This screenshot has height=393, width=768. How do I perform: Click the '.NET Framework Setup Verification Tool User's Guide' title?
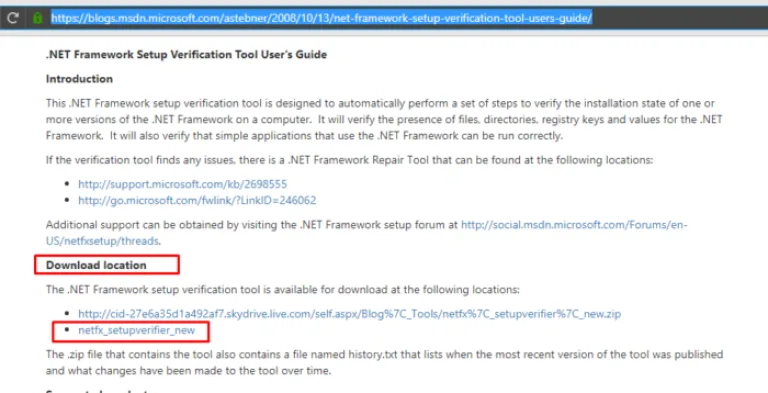187,54
